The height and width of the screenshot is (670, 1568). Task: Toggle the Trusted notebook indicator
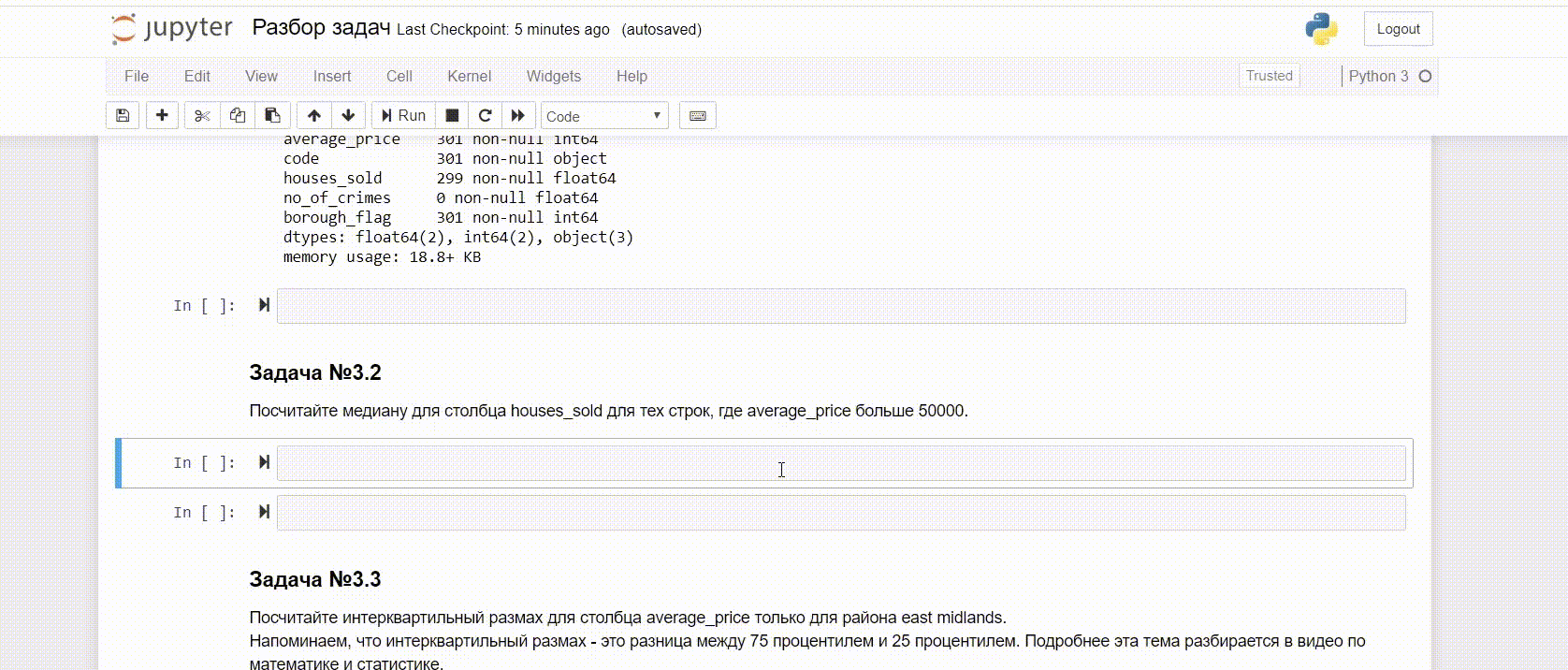coord(1269,76)
